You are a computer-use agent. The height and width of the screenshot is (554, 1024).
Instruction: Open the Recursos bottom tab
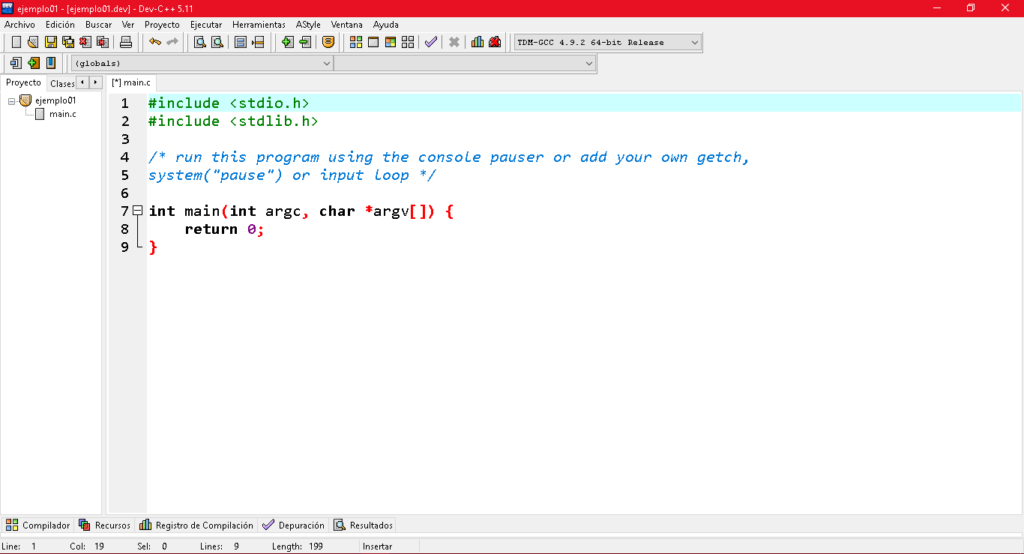[104, 525]
